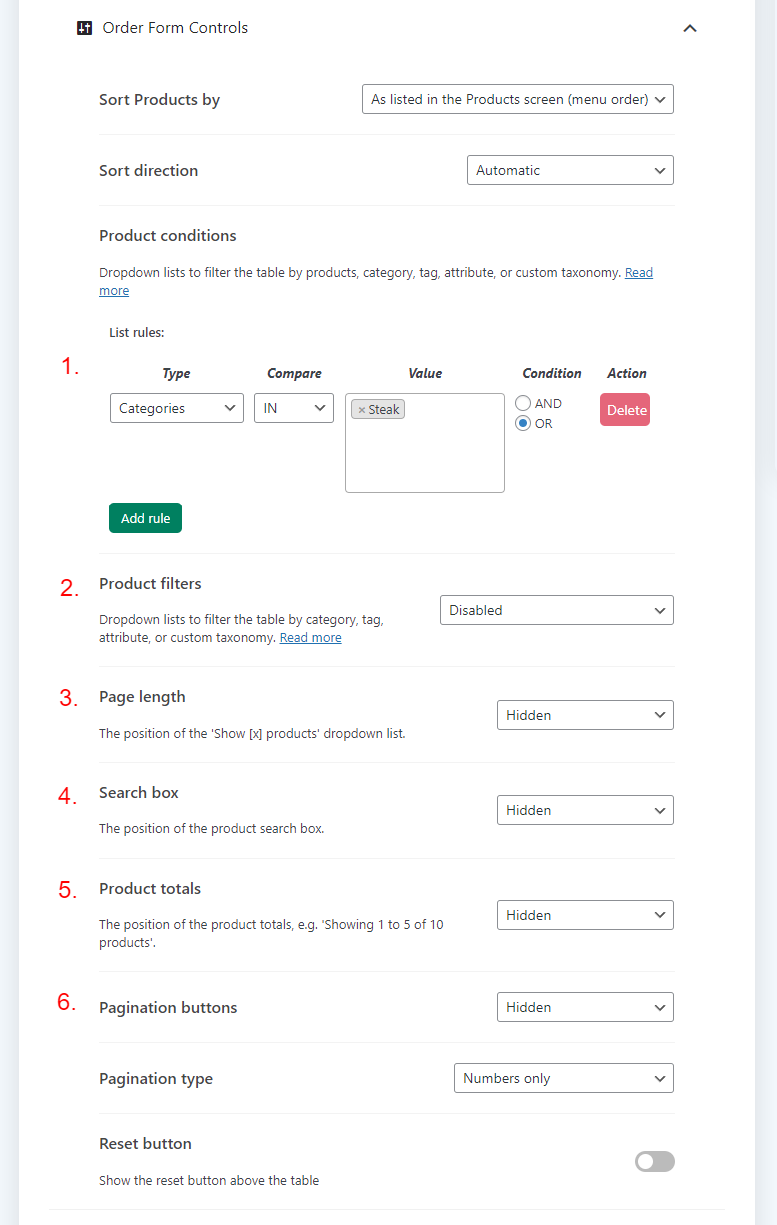Open Product conditions Read more link

coord(638,273)
